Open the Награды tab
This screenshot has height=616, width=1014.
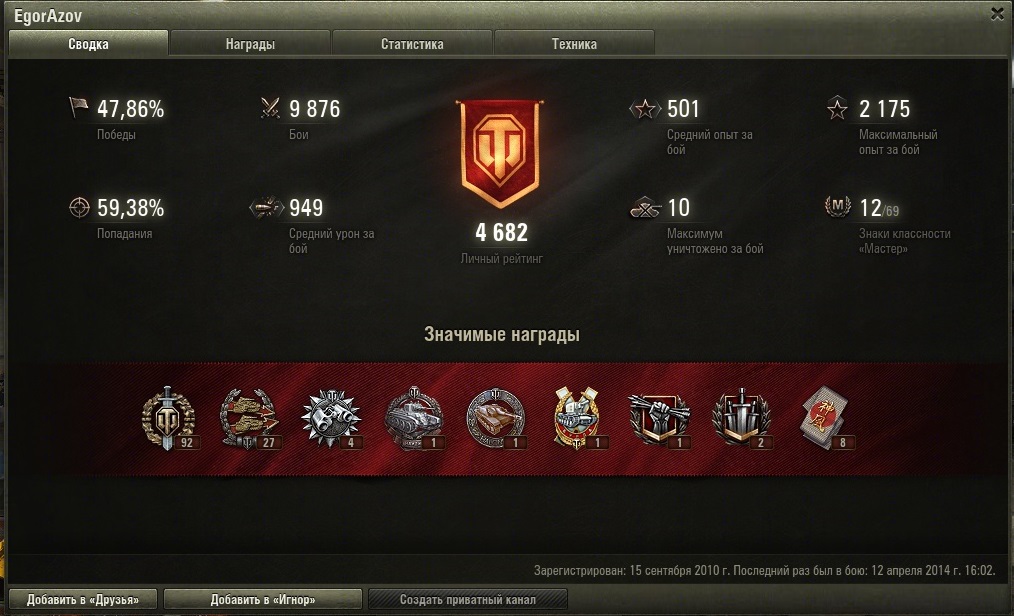(250, 44)
